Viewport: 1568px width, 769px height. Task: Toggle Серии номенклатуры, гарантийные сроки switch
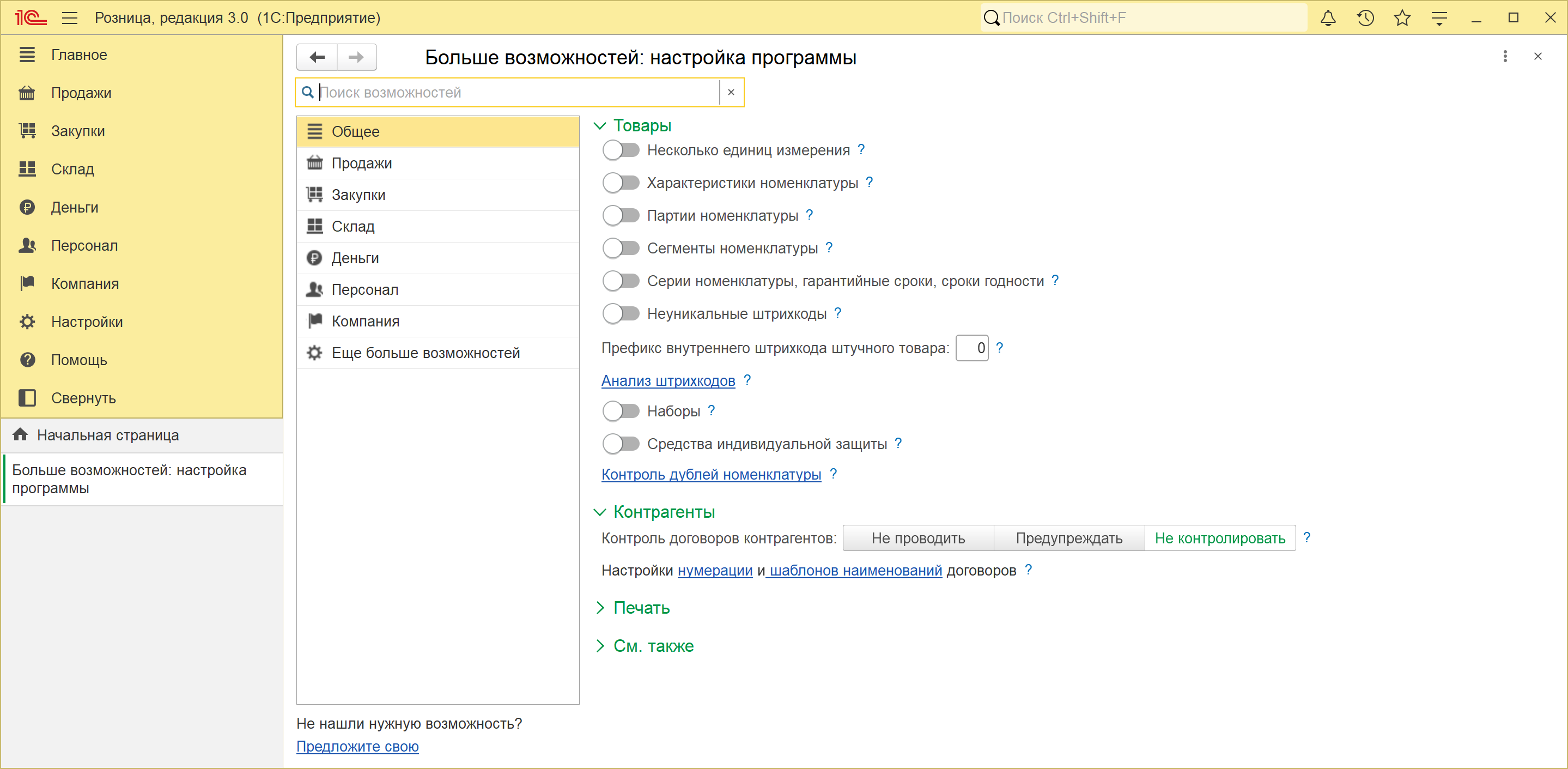point(621,281)
